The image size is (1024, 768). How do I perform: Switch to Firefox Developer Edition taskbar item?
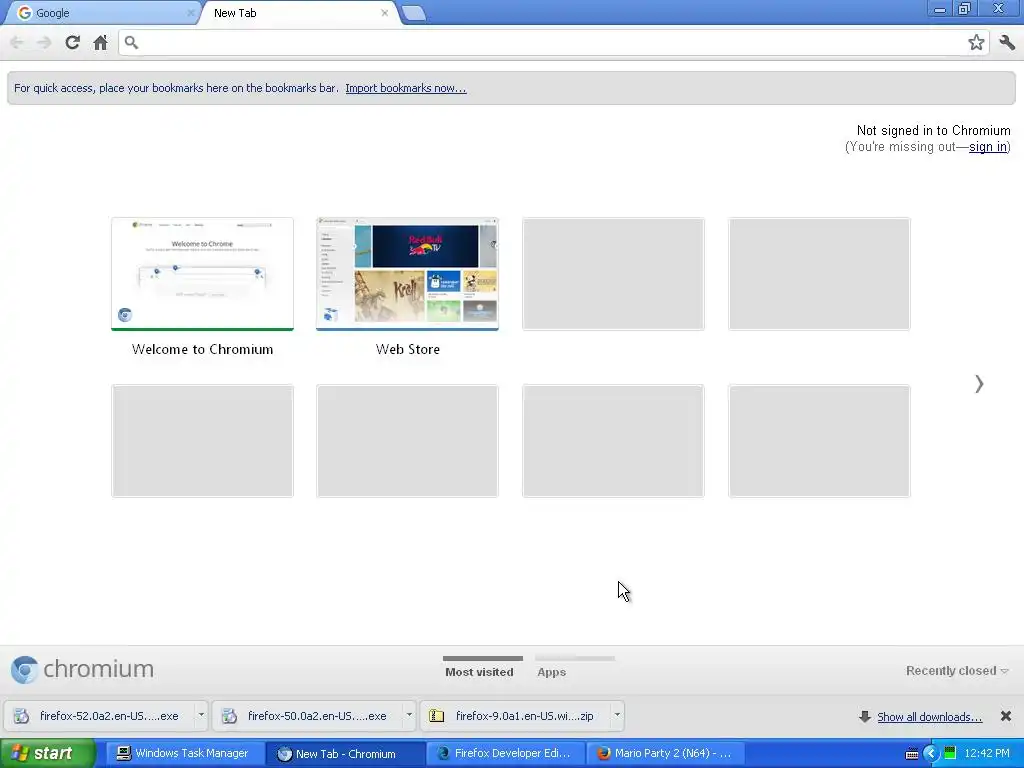[x=505, y=754]
